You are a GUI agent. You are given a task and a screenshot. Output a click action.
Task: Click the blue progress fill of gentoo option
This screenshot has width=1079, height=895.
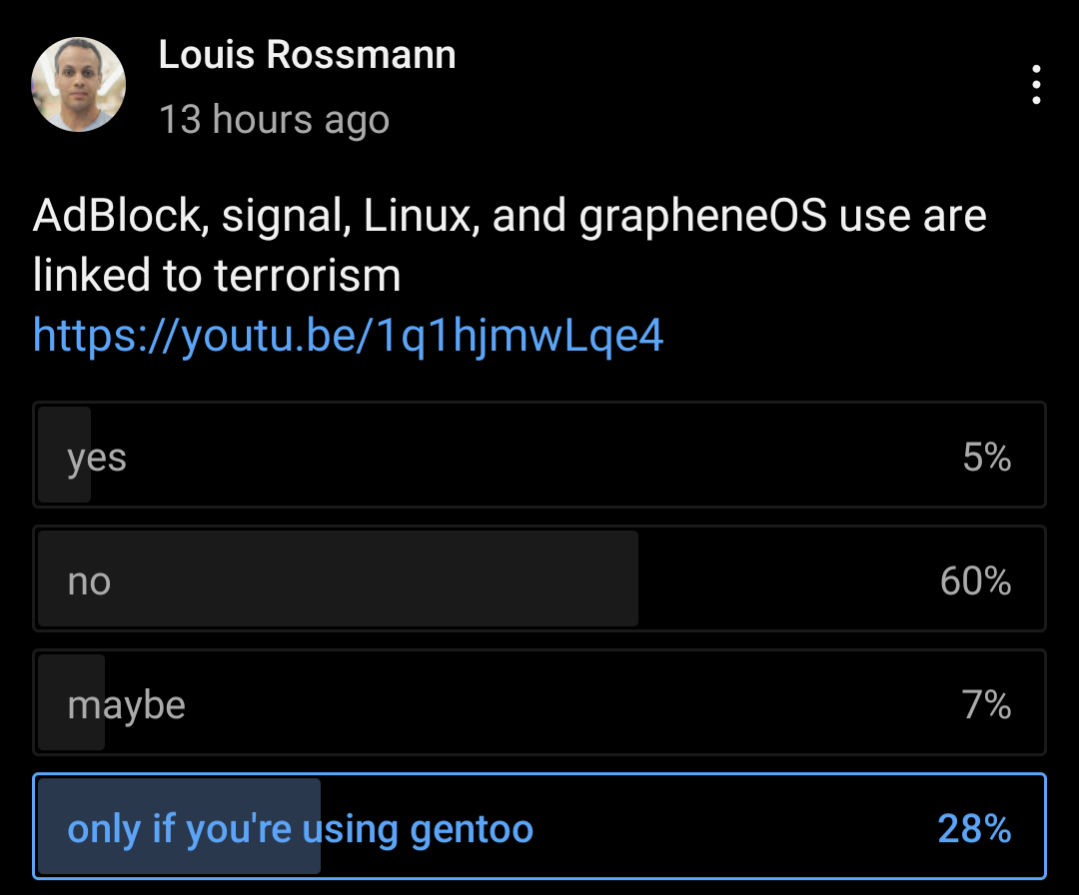179,826
